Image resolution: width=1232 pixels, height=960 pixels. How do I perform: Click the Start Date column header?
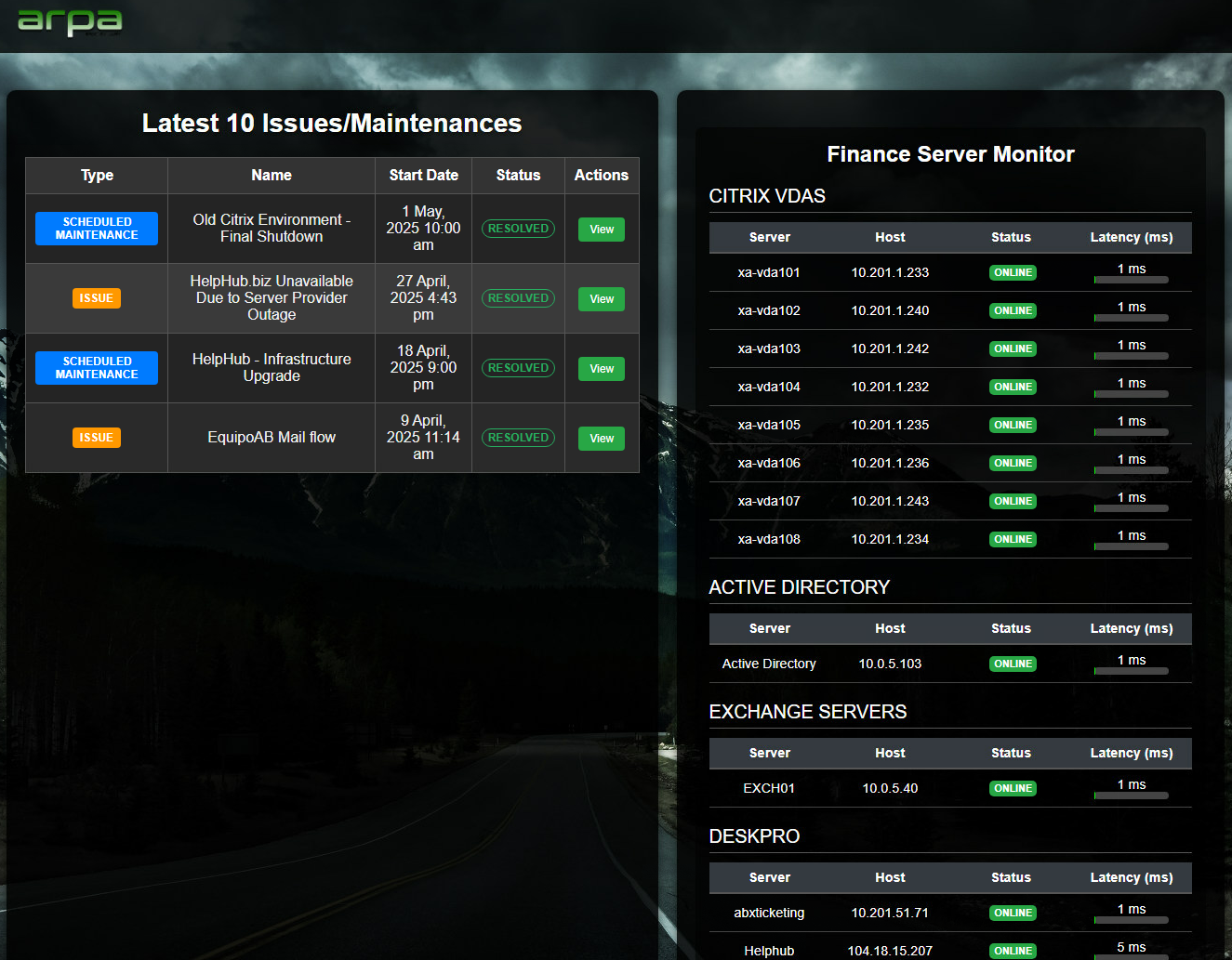(x=423, y=175)
